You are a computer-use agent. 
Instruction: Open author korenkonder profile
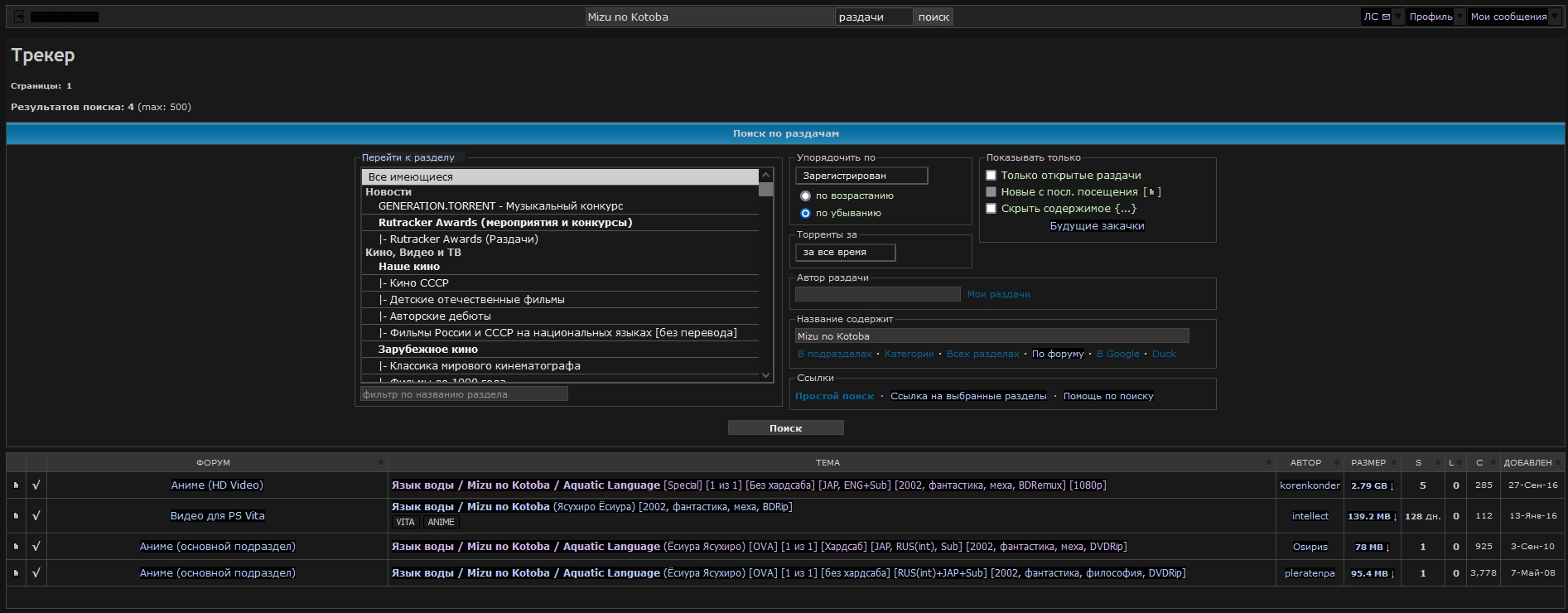click(1310, 485)
